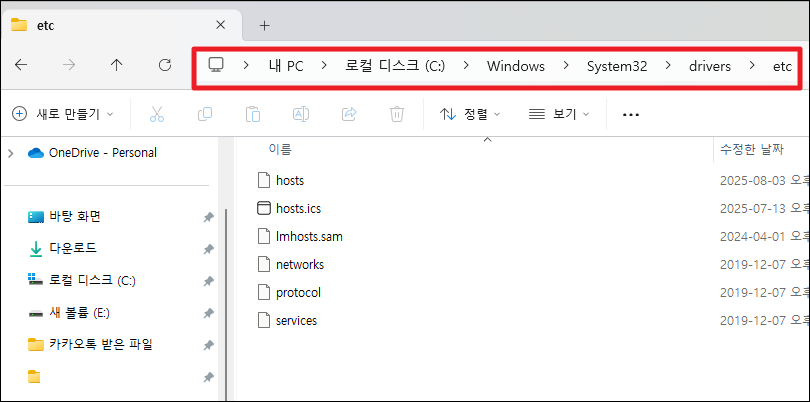Click the pin icon beside sidebar 로컬 디스크 (C:)
The height and width of the screenshot is (402, 810).
tap(208, 281)
